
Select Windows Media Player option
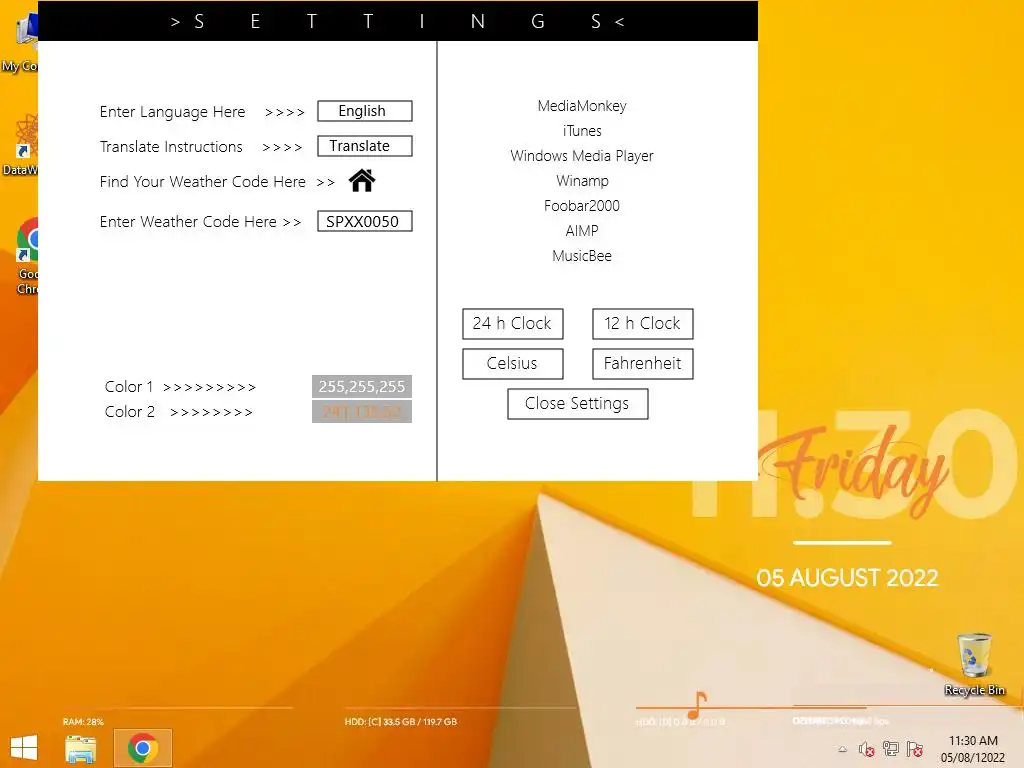pos(582,155)
